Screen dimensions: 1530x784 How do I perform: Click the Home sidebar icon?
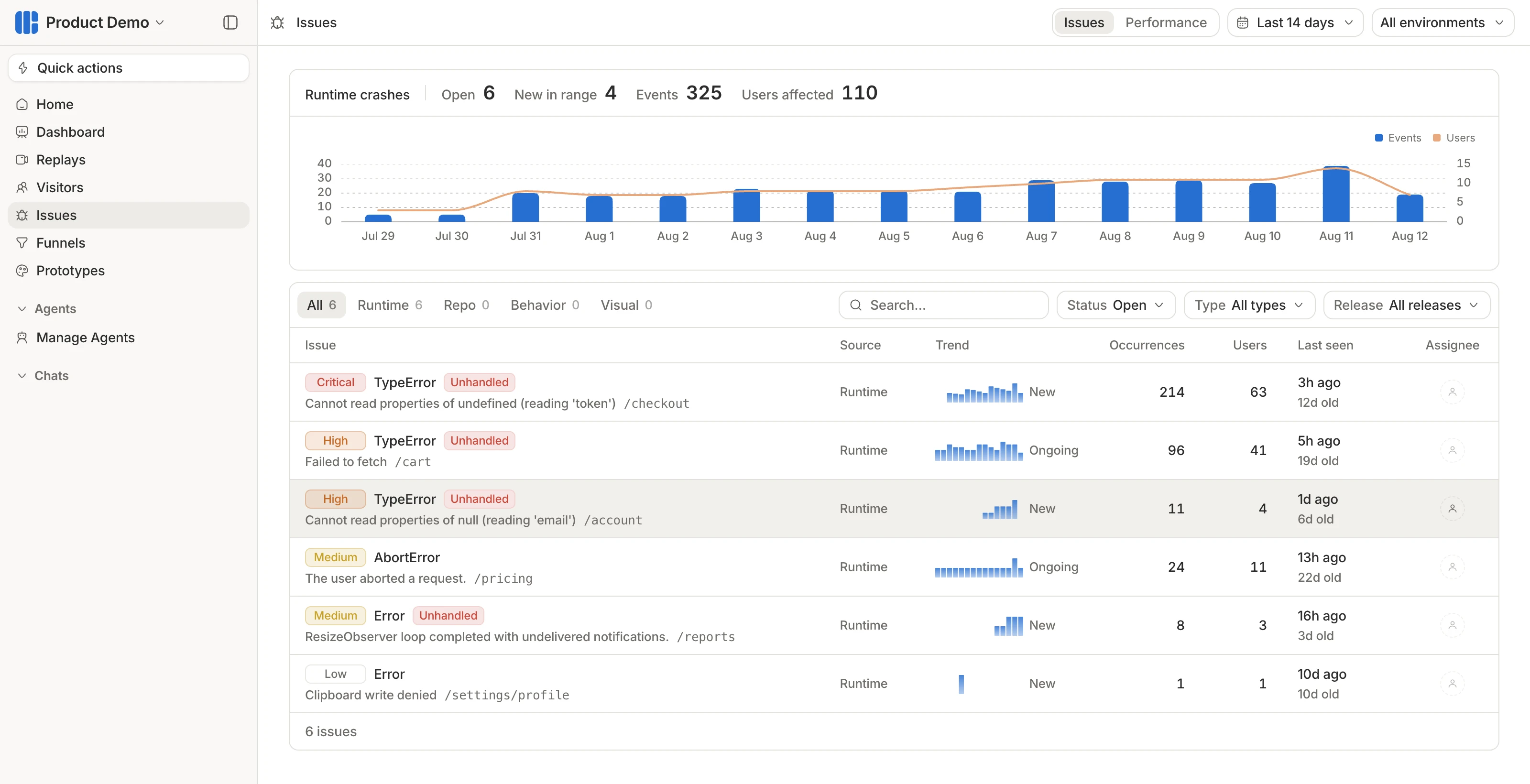(22, 105)
